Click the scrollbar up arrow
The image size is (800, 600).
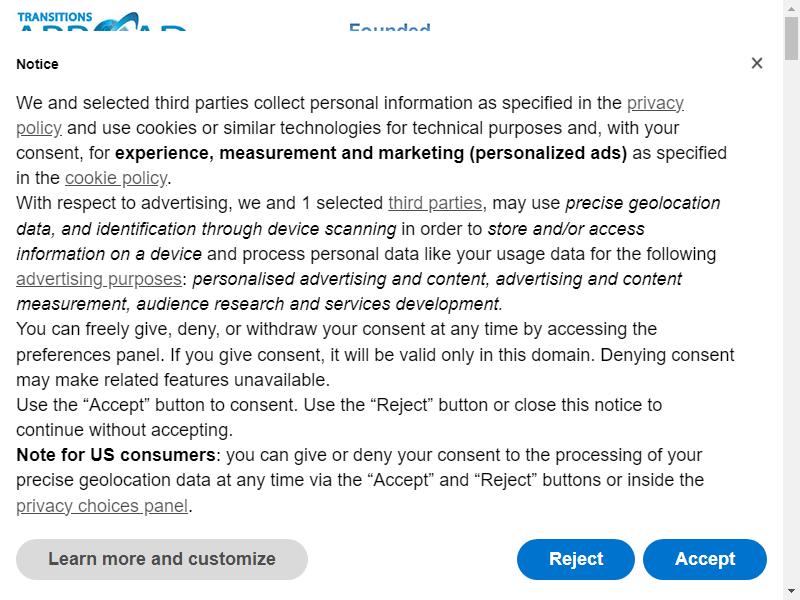click(791, 7)
